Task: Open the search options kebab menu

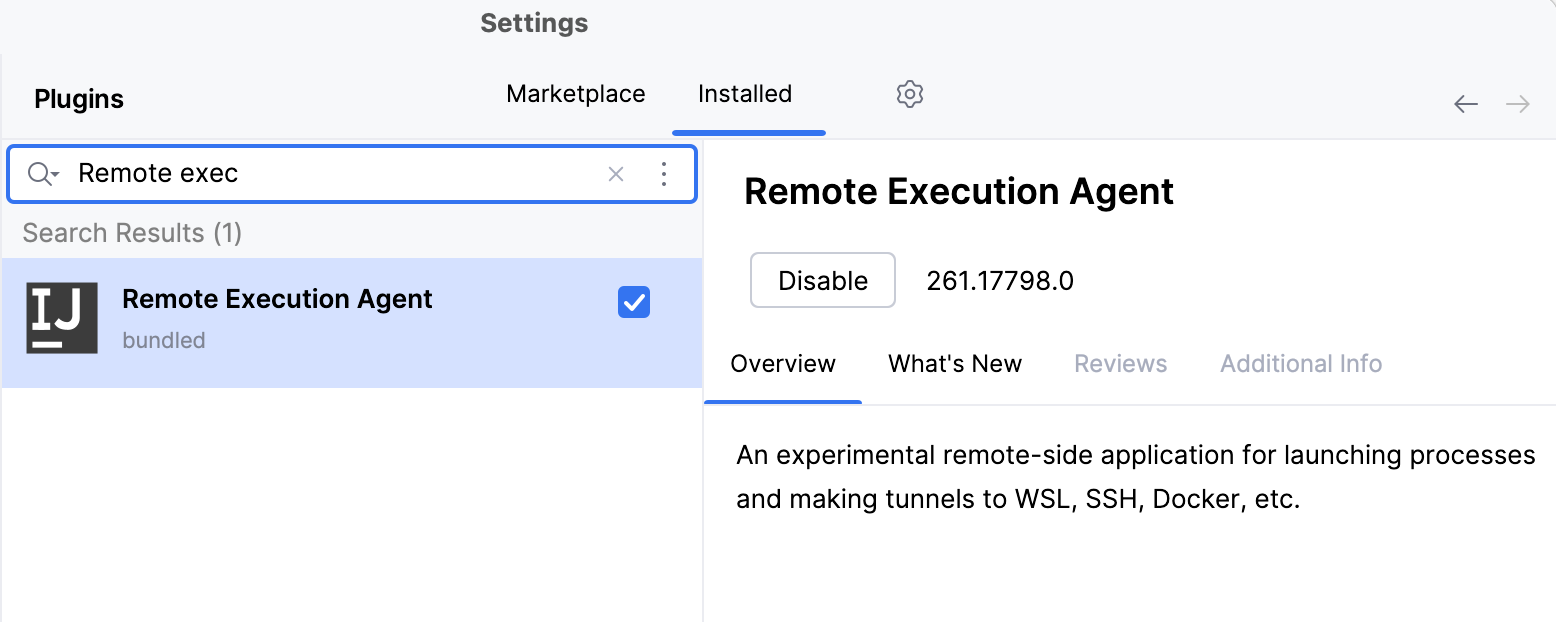Action: pyautogui.click(x=663, y=174)
